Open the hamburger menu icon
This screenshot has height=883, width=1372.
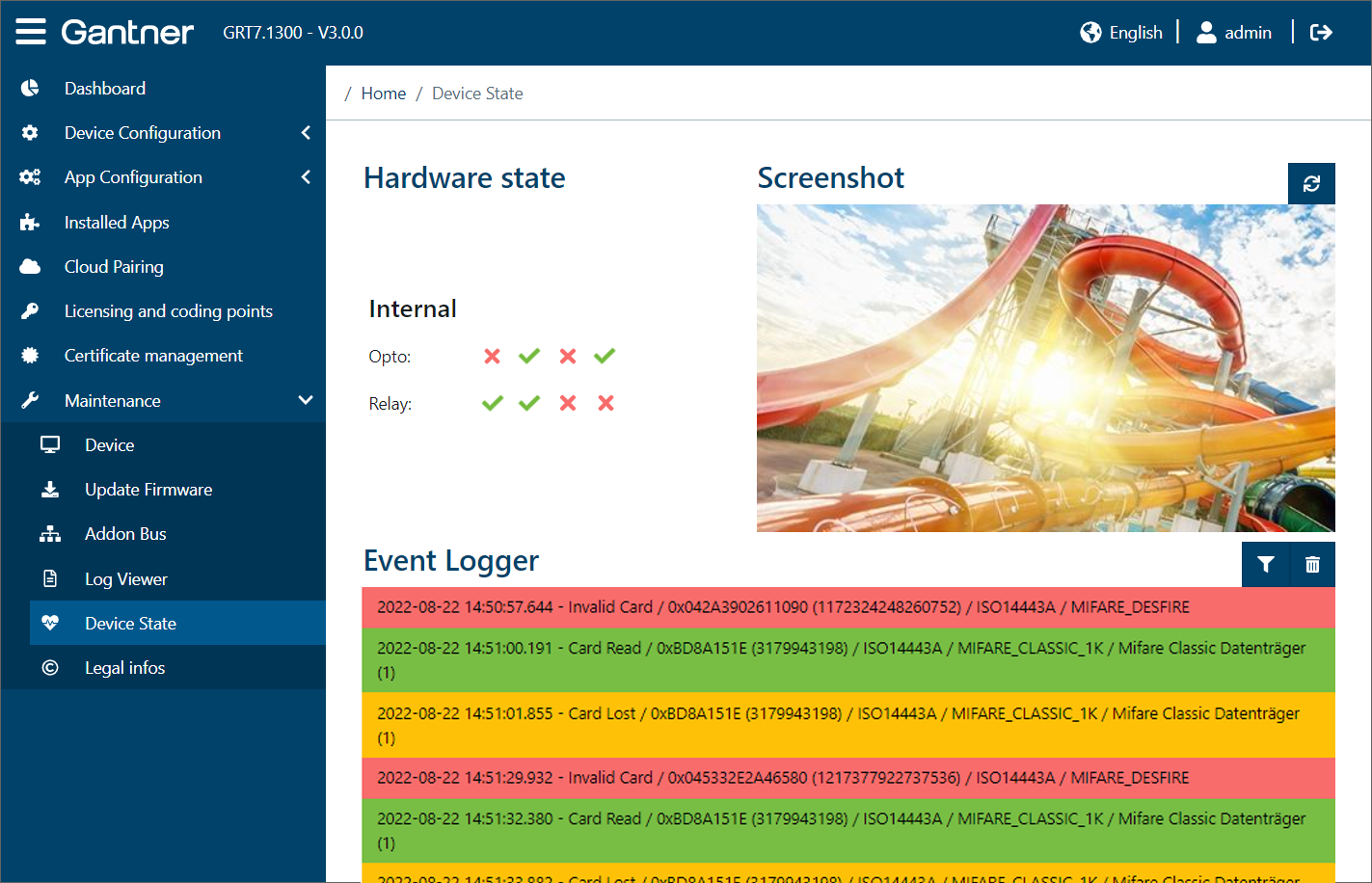[x=31, y=32]
